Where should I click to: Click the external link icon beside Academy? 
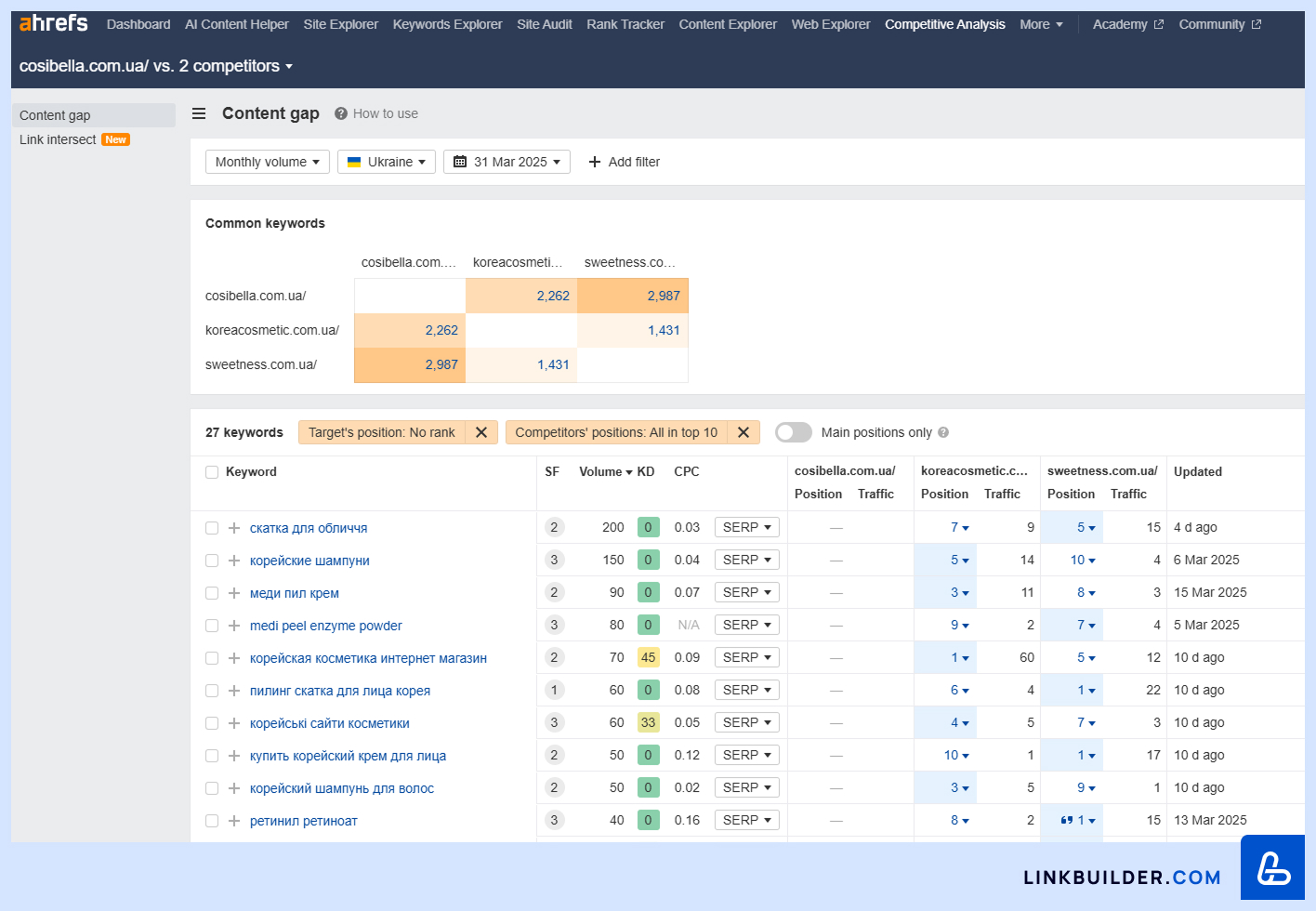click(1158, 24)
